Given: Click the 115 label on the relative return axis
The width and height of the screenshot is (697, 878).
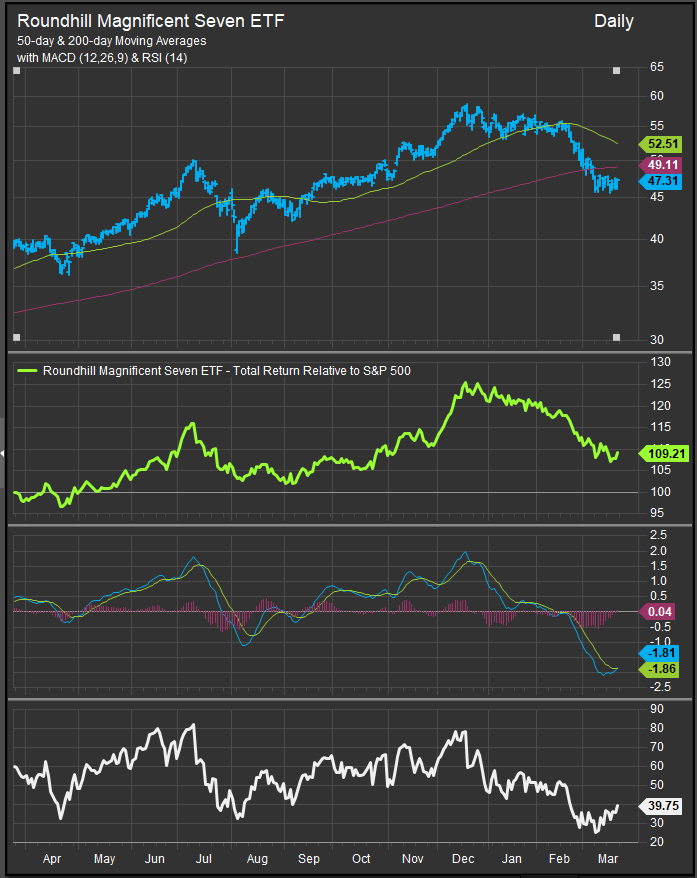Looking at the screenshot, I should point(661,427).
